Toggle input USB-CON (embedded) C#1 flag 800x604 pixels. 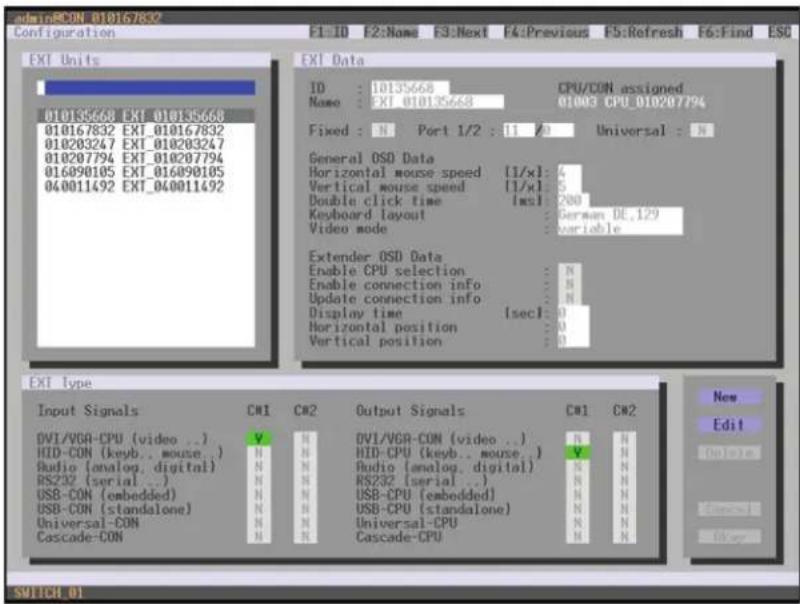pos(259,494)
